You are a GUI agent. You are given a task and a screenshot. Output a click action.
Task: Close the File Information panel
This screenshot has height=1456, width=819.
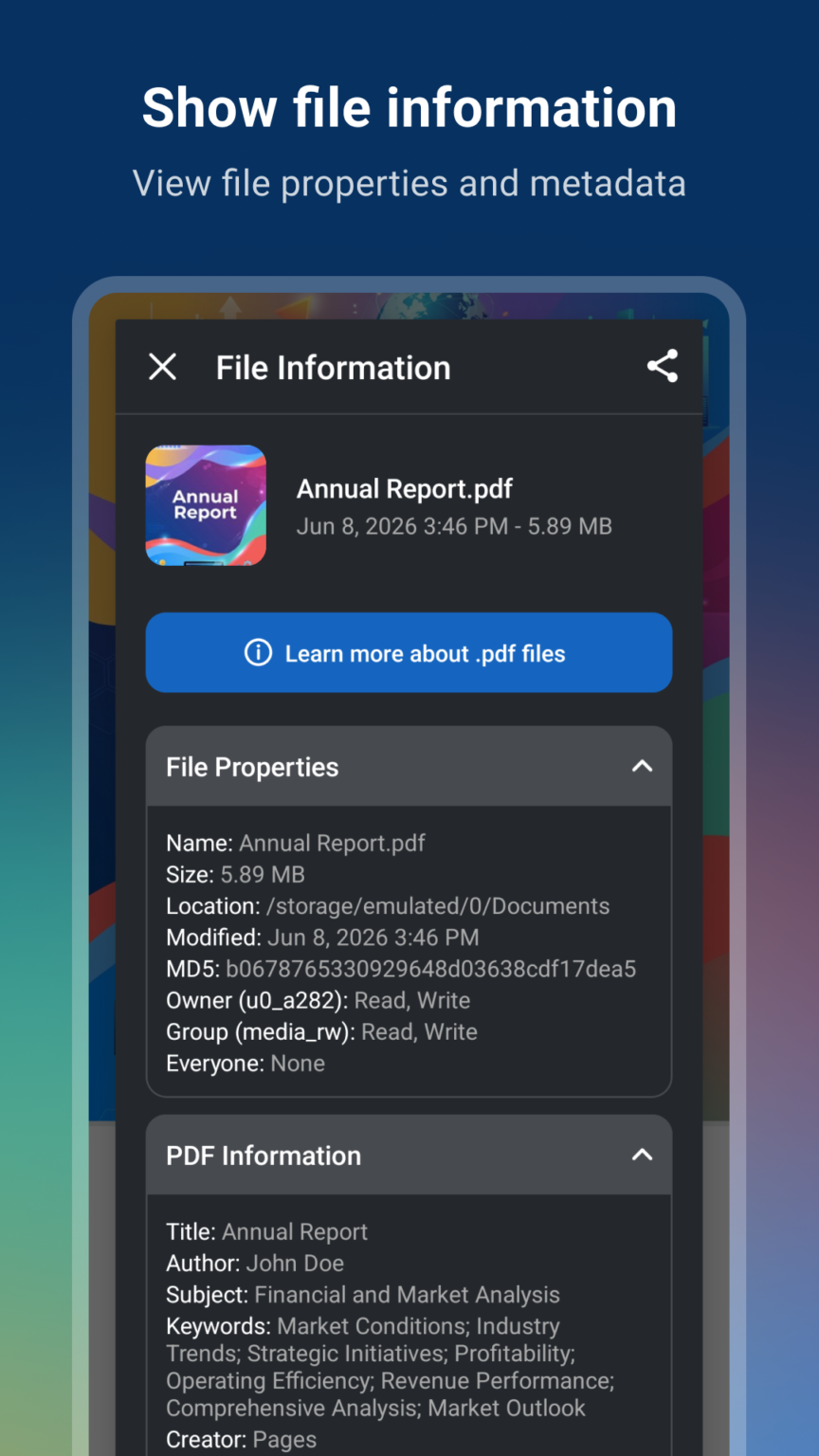(163, 367)
